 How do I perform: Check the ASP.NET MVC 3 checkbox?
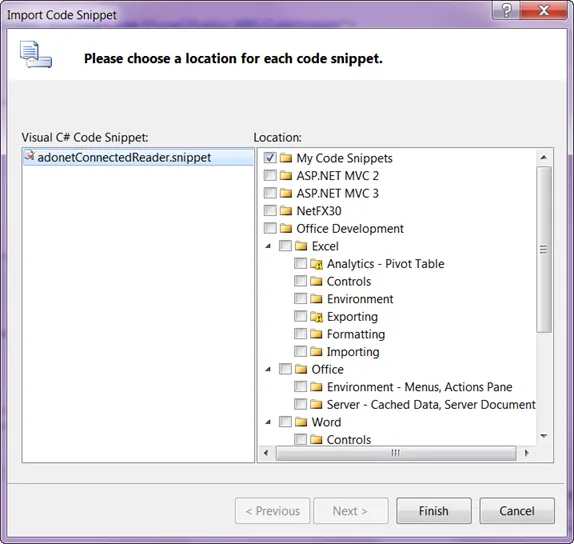(270, 193)
